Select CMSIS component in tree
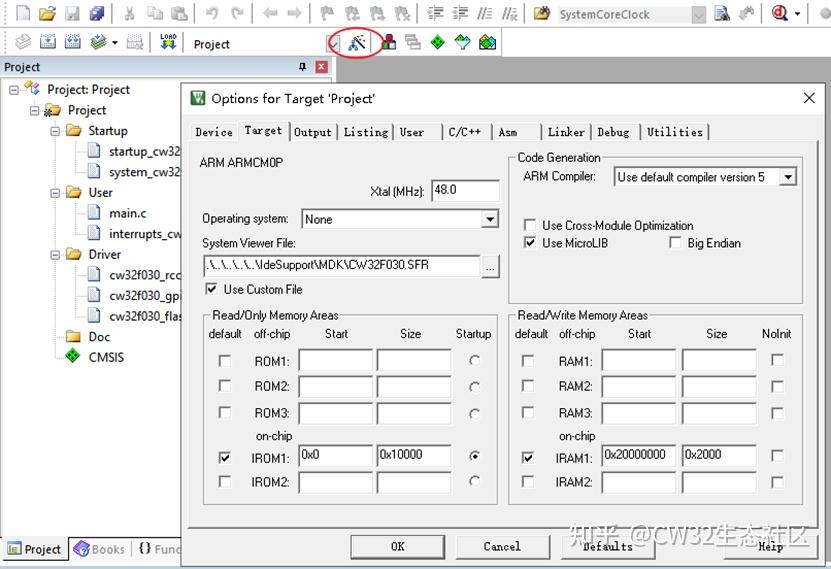831x569 pixels. (106, 357)
